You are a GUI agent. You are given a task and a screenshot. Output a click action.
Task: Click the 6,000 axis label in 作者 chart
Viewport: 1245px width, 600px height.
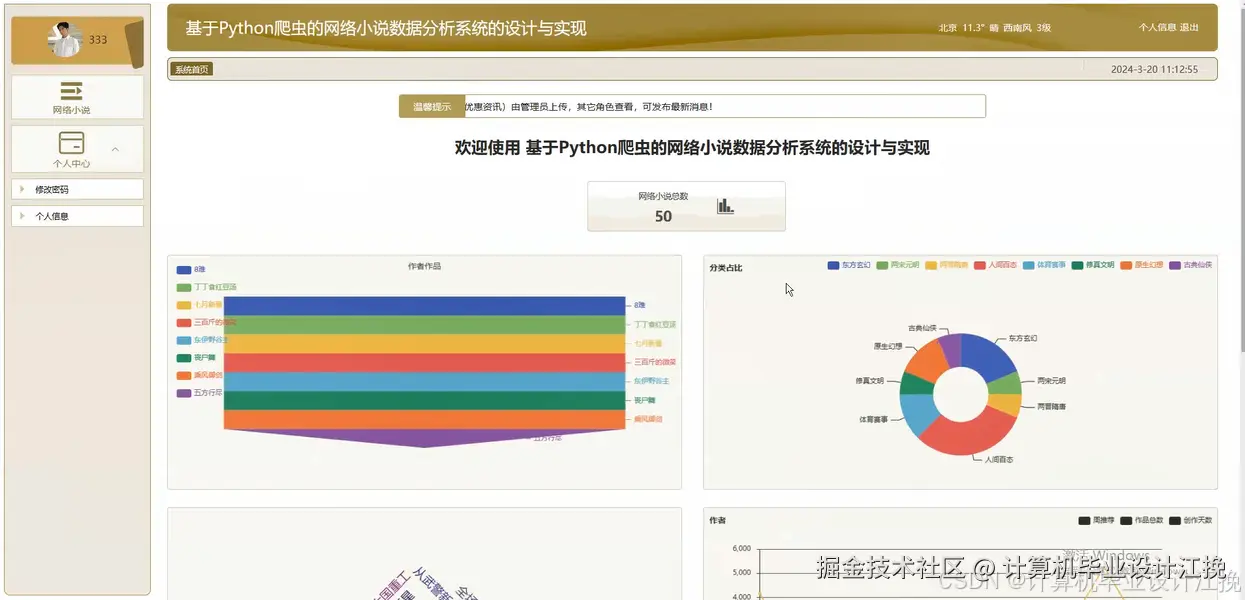coord(741,548)
